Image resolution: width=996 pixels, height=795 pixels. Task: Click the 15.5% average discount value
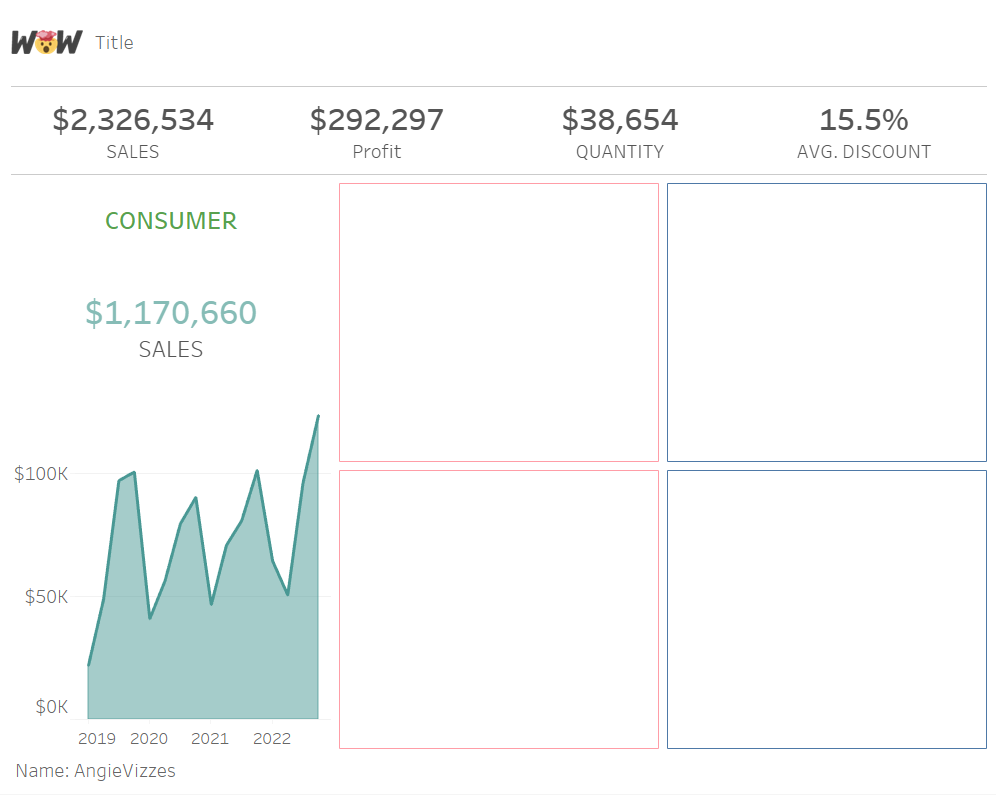pyautogui.click(x=863, y=120)
